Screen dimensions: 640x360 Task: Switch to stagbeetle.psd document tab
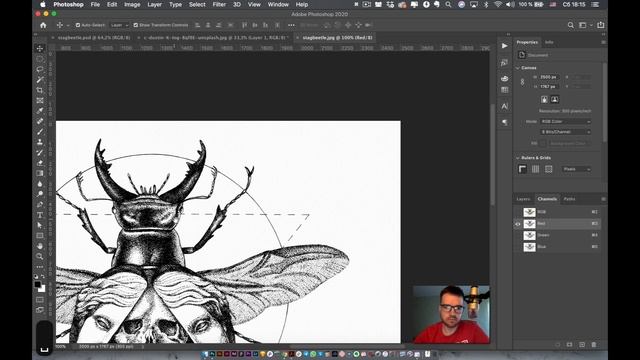coord(94,38)
